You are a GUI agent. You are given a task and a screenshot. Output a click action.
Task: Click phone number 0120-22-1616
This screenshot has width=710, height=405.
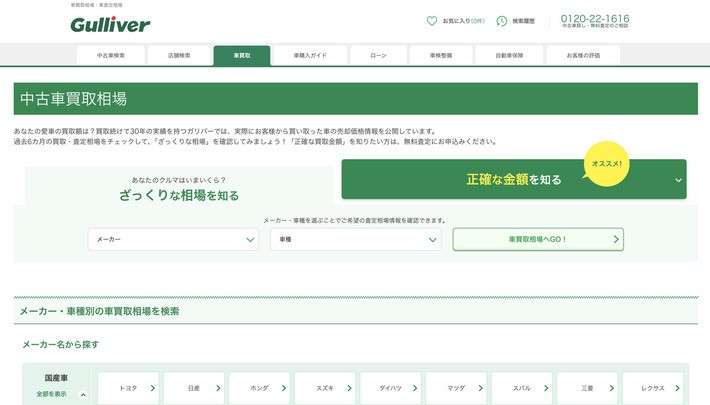pos(595,19)
